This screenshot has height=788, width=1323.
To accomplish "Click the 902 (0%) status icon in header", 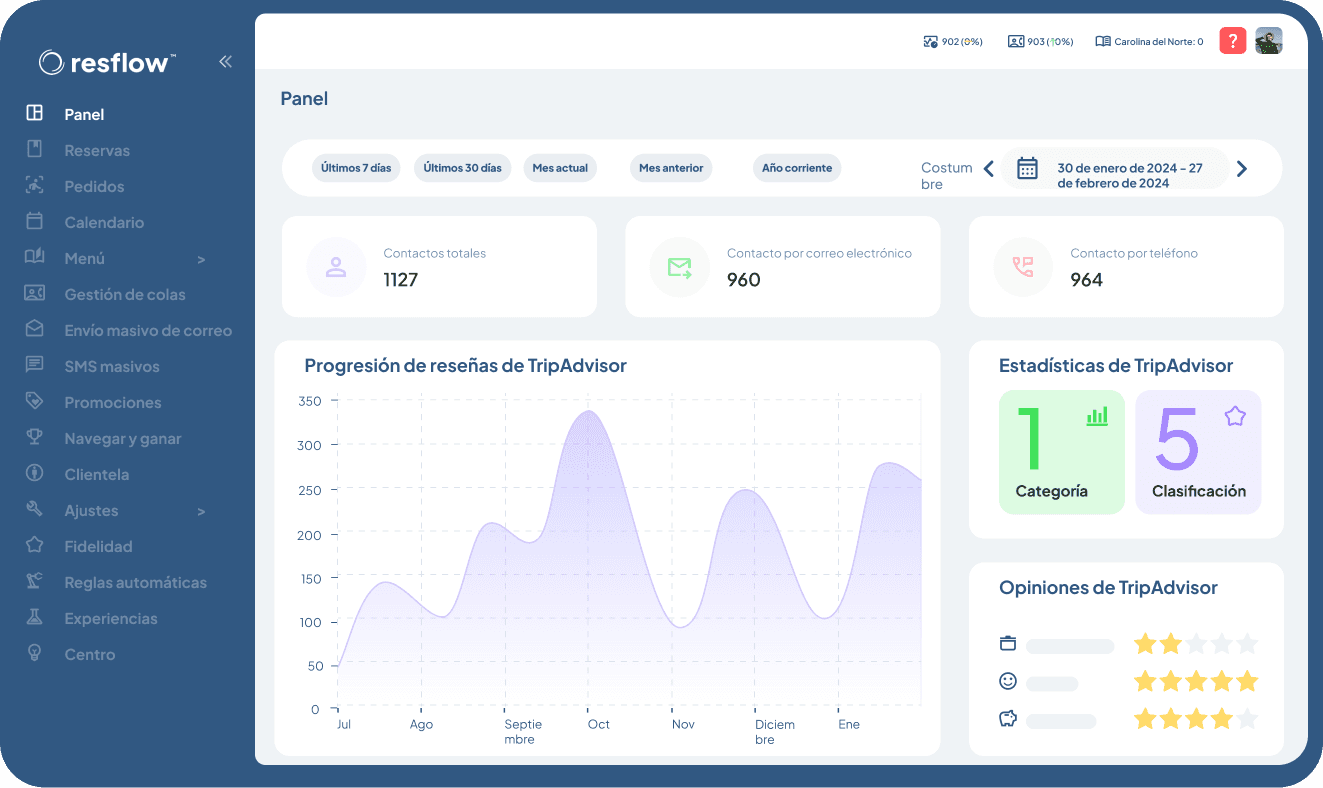I will point(931,42).
